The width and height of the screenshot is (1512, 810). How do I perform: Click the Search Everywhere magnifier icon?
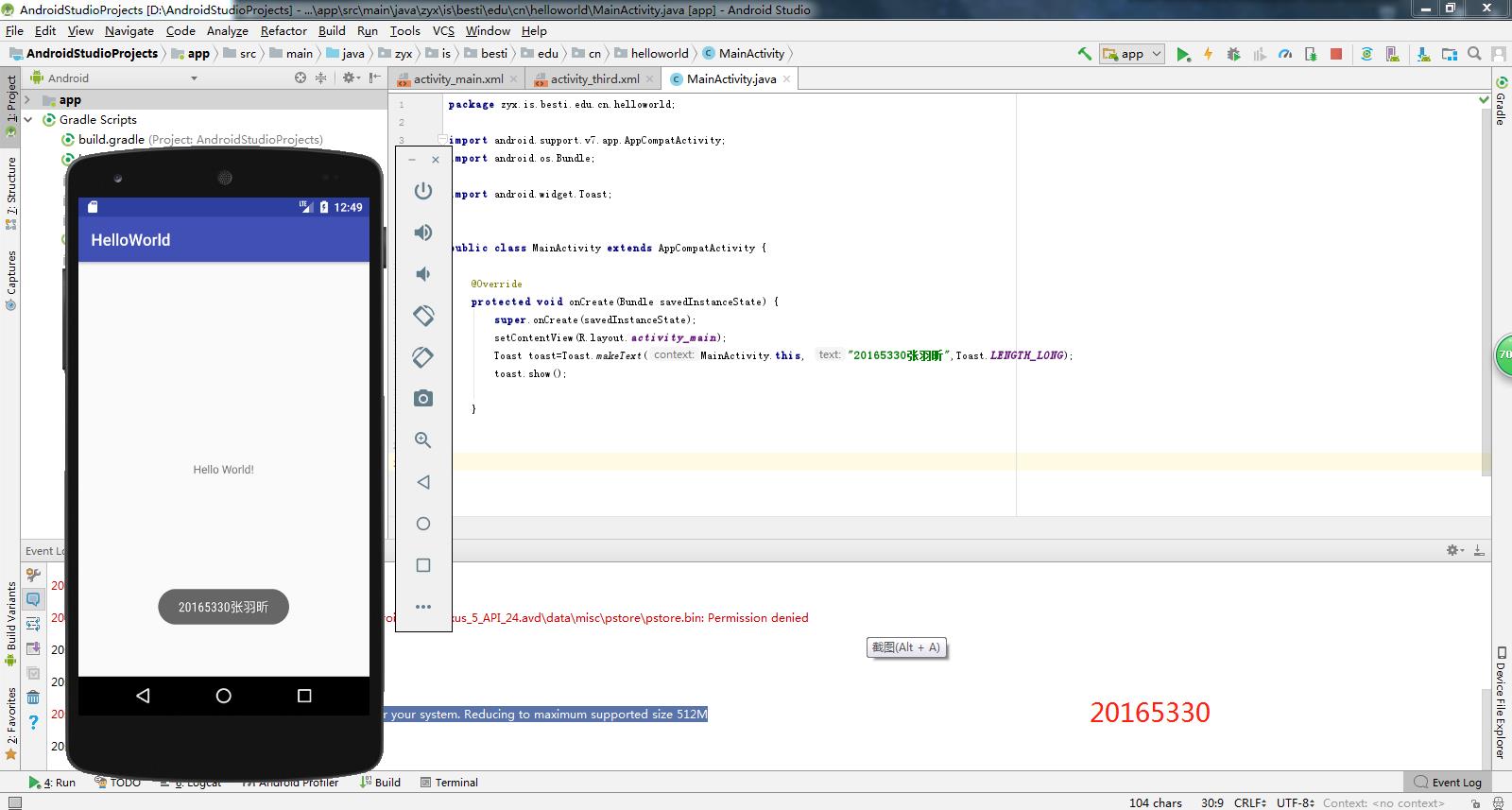pyautogui.click(x=1475, y=54)
